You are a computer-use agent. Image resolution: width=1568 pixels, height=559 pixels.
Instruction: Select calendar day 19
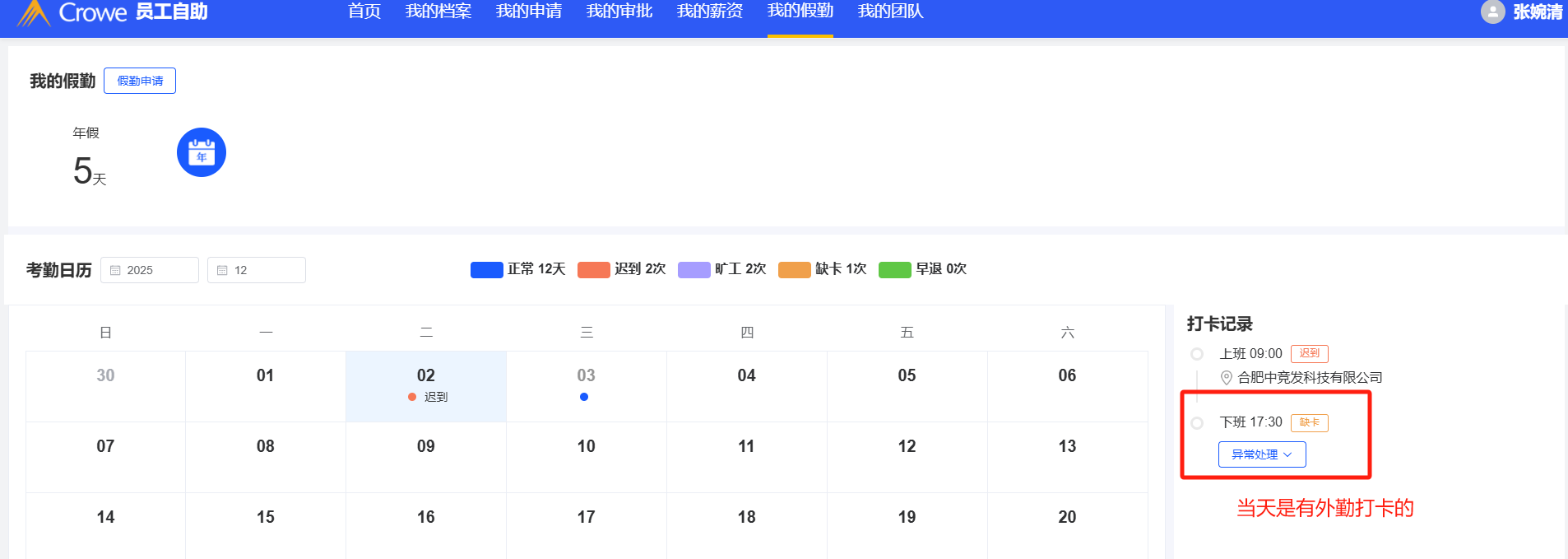coord(907,526)
